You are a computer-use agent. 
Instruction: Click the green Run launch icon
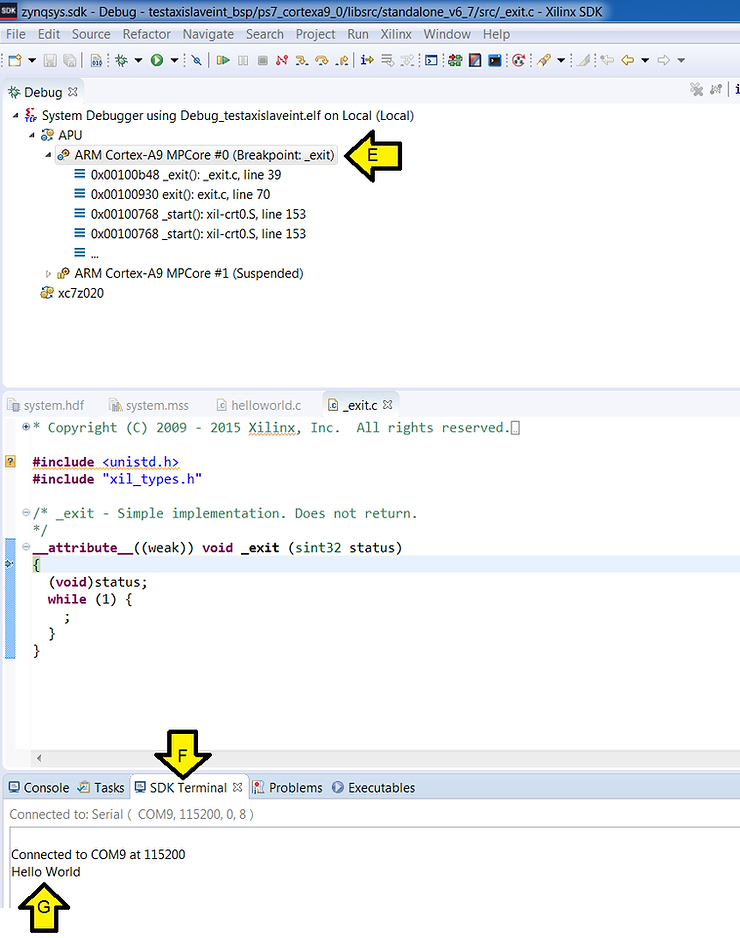pos(157,60)
